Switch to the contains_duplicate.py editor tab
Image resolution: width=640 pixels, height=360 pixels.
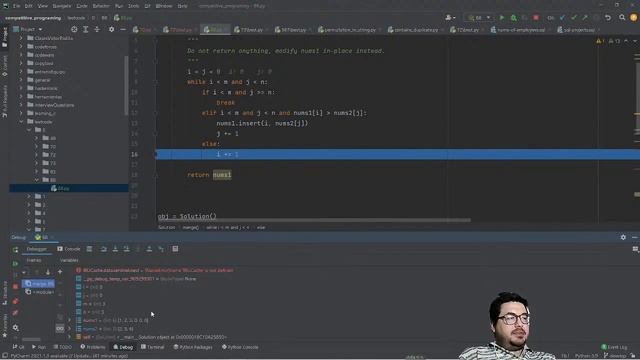(x=415, y=30)
